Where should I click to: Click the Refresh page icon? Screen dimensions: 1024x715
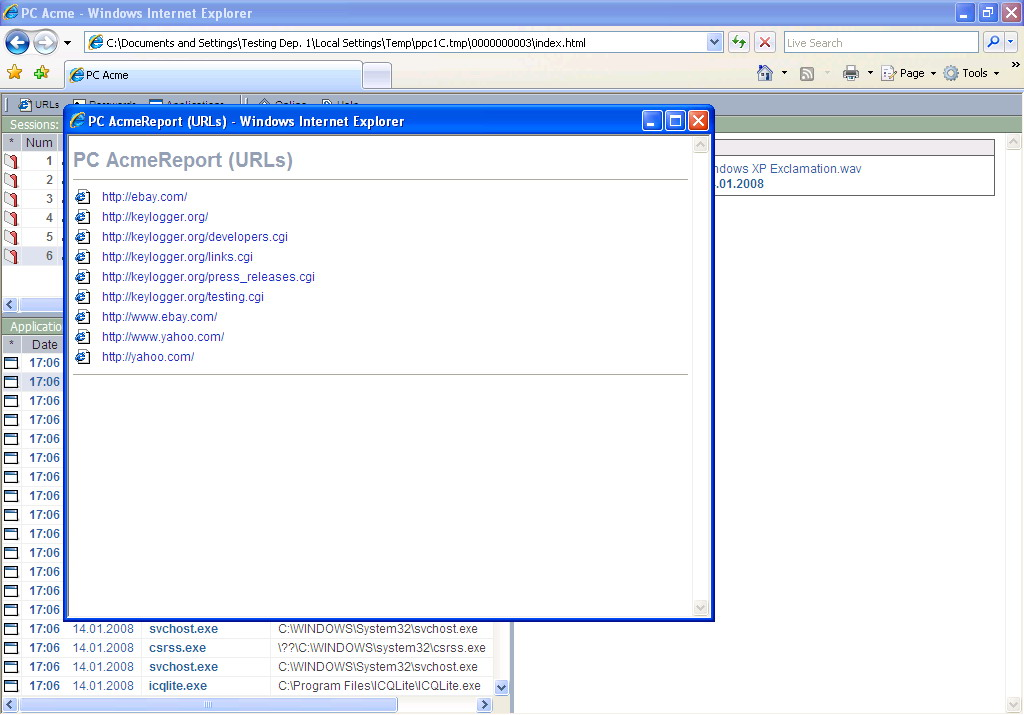click(739, 42)
